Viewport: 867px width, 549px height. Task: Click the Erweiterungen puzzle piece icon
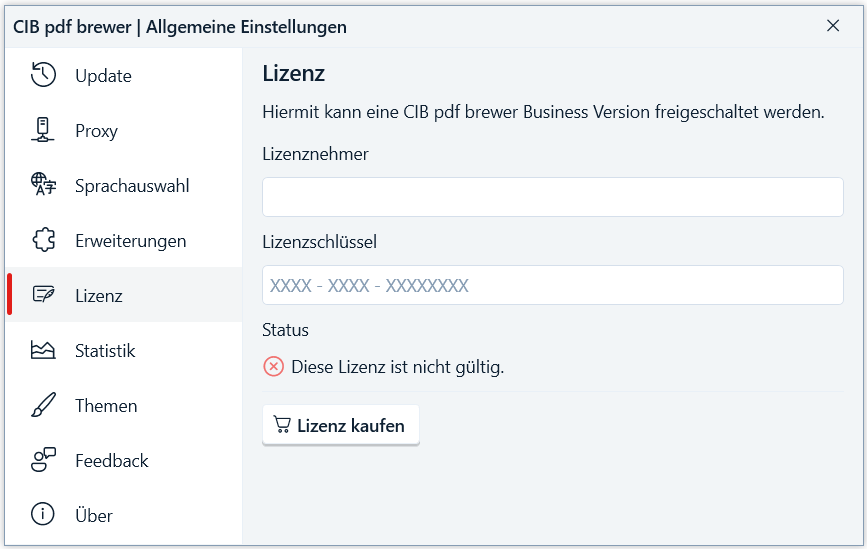coord(44,240)
